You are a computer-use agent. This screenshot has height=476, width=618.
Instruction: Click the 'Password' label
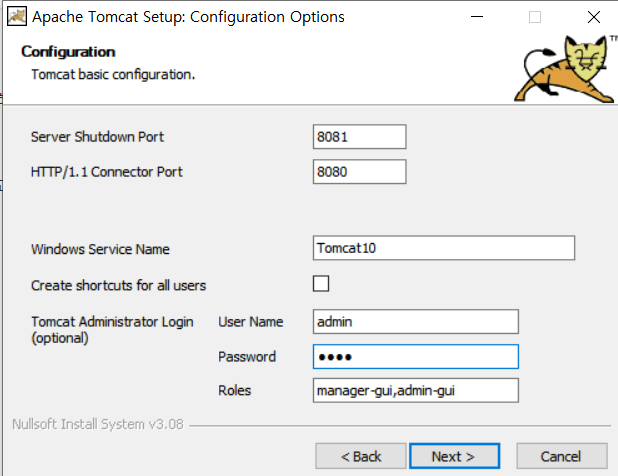pyautogui.click(x=247, y=357)
